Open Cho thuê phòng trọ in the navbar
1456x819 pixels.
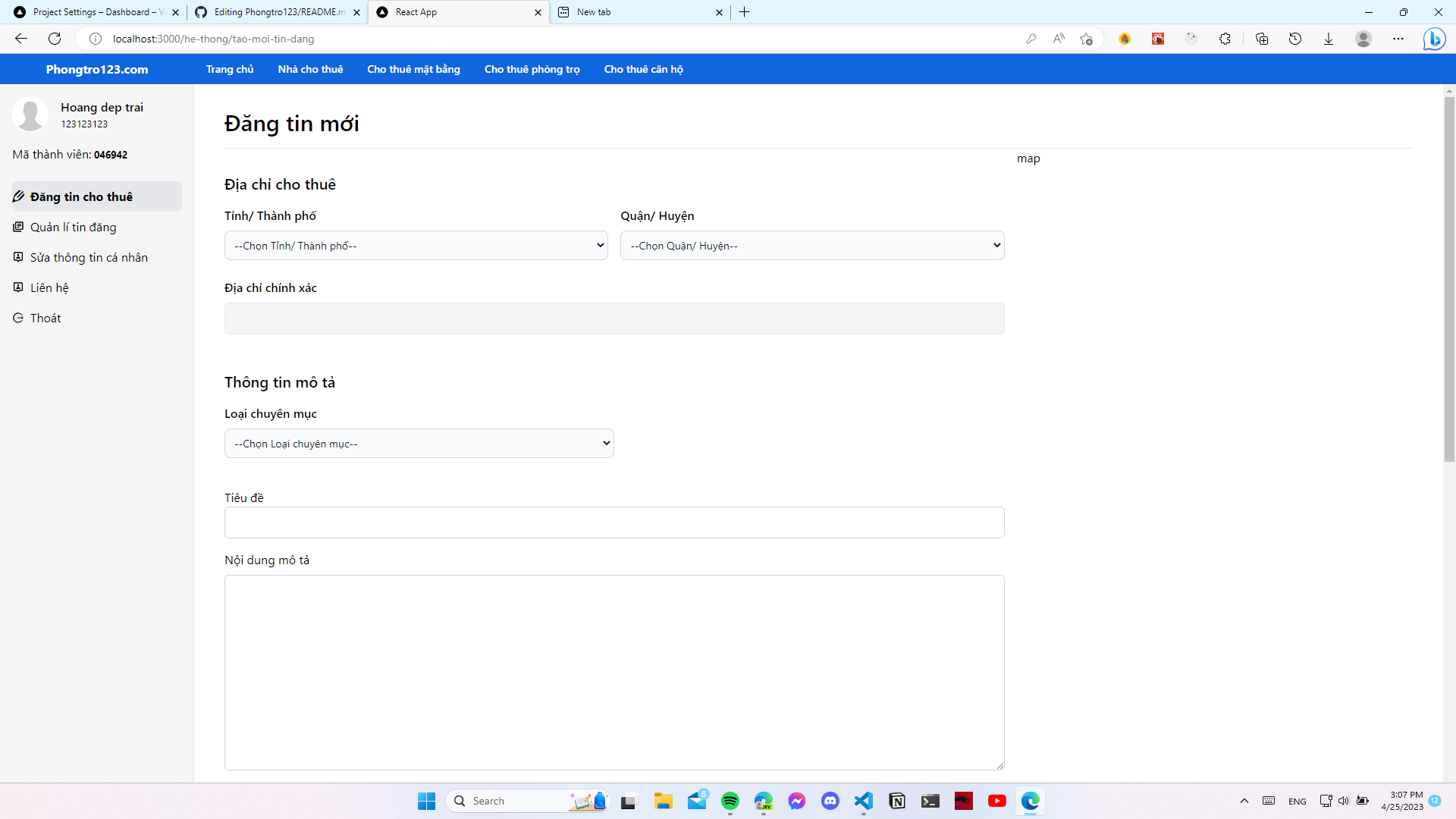tap(532, 69)
